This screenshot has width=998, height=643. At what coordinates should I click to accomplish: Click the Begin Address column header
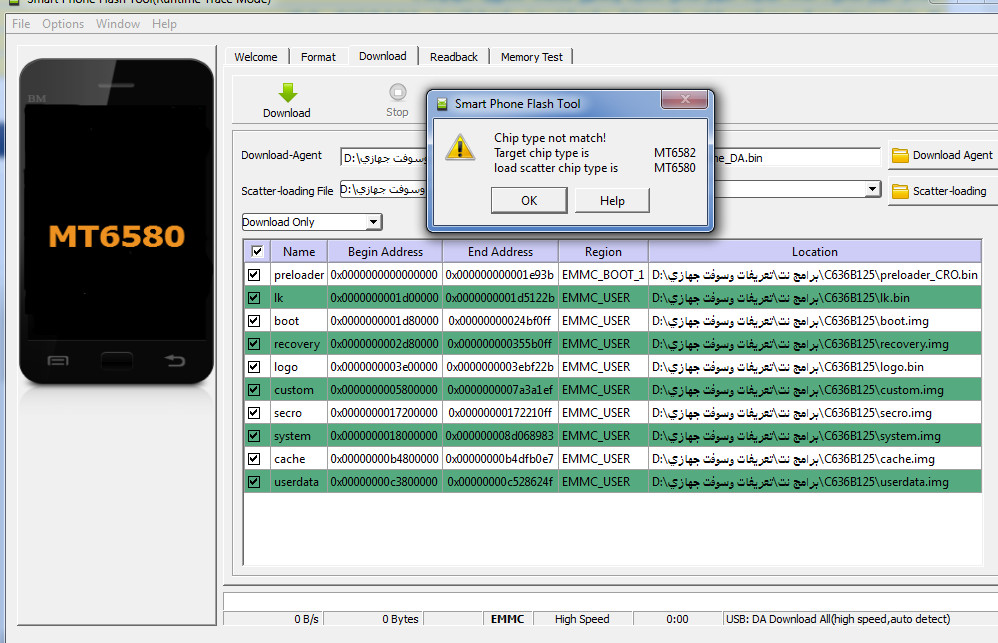[385, 251]
